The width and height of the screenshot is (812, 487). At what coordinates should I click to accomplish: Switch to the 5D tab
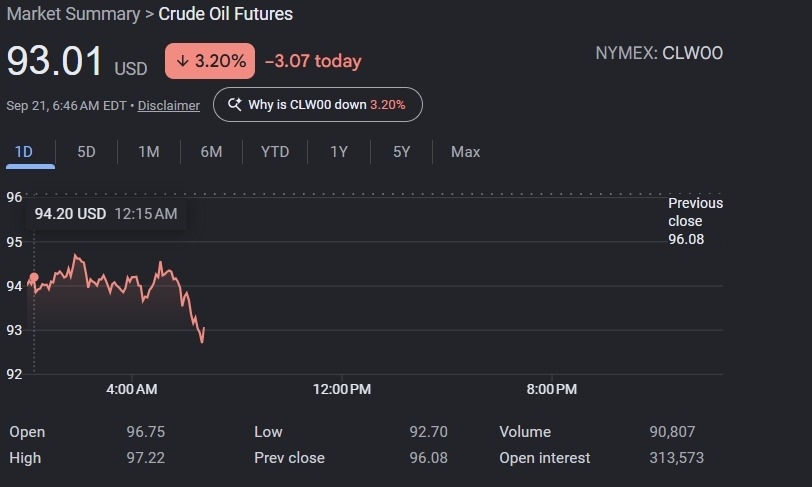[x=86, y=152]
